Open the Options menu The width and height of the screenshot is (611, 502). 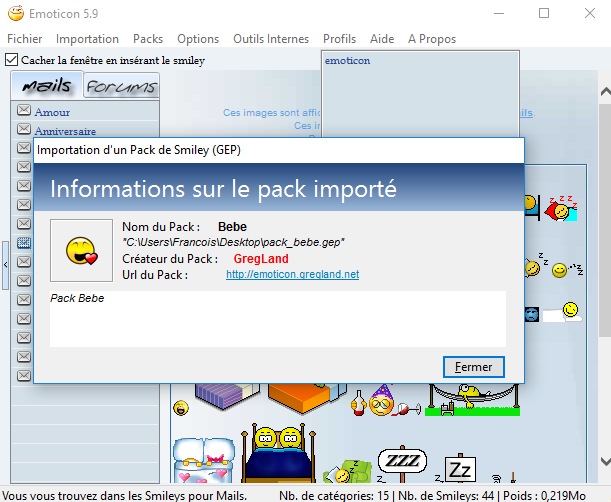coord(198,39)
